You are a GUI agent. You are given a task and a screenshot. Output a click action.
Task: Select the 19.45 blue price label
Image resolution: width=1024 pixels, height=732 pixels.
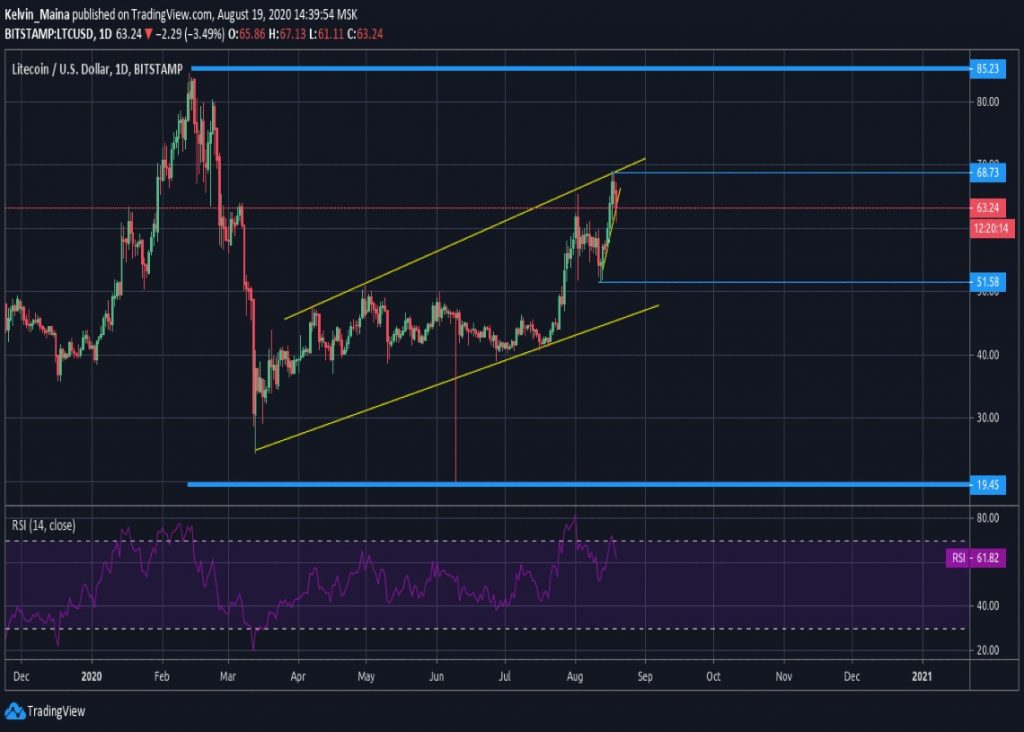[987, 485]
